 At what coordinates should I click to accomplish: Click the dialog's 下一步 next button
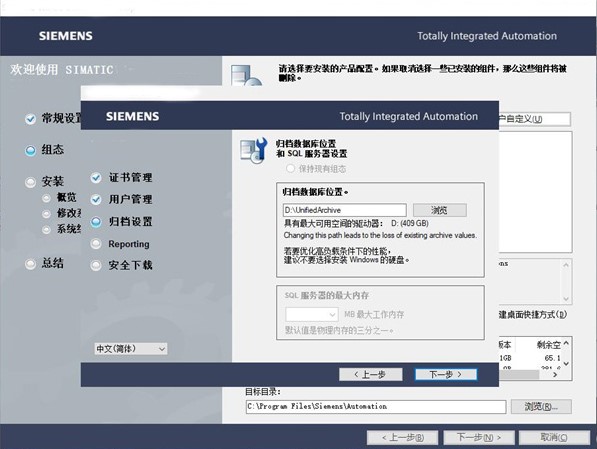[x=445, y=374]
